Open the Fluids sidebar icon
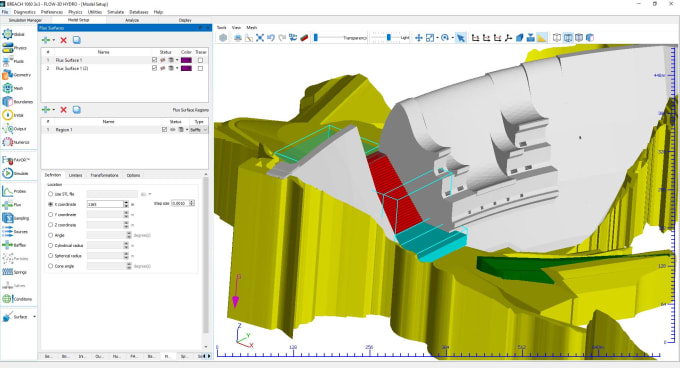This screenshot has width=680, height=368. click(x=8, y=61)
